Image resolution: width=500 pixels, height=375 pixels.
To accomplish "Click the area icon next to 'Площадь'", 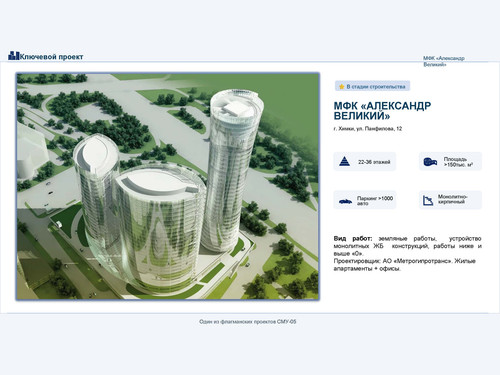I will click(430, 162).
